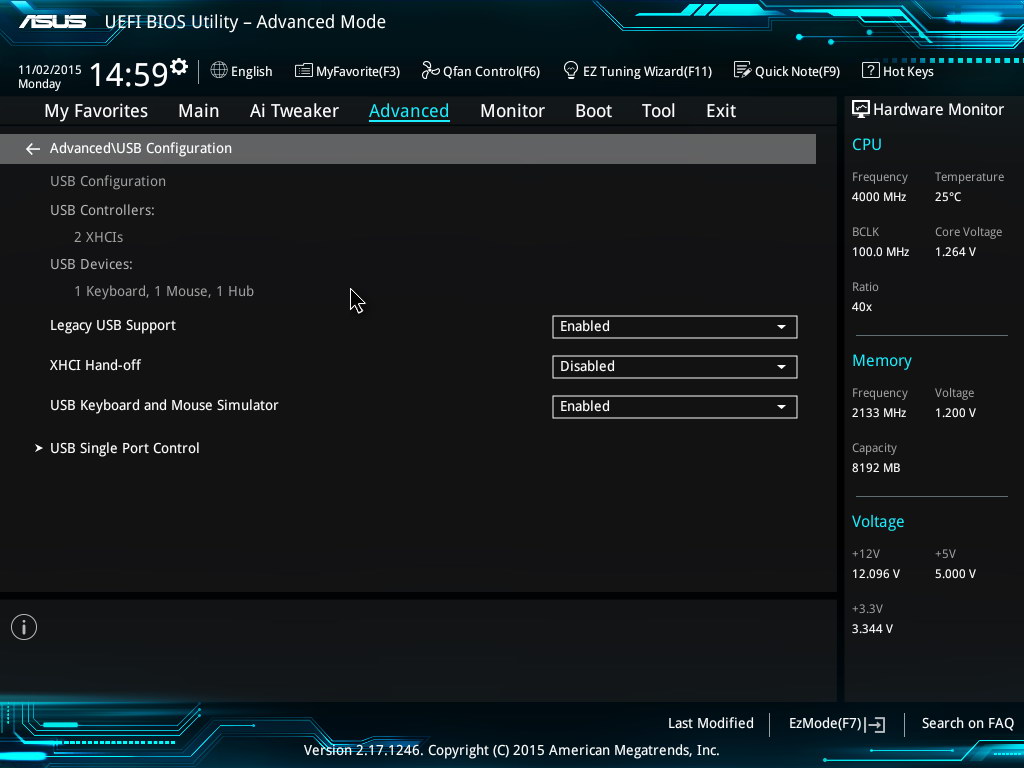Go to the Boot tab

click(593, 111)
